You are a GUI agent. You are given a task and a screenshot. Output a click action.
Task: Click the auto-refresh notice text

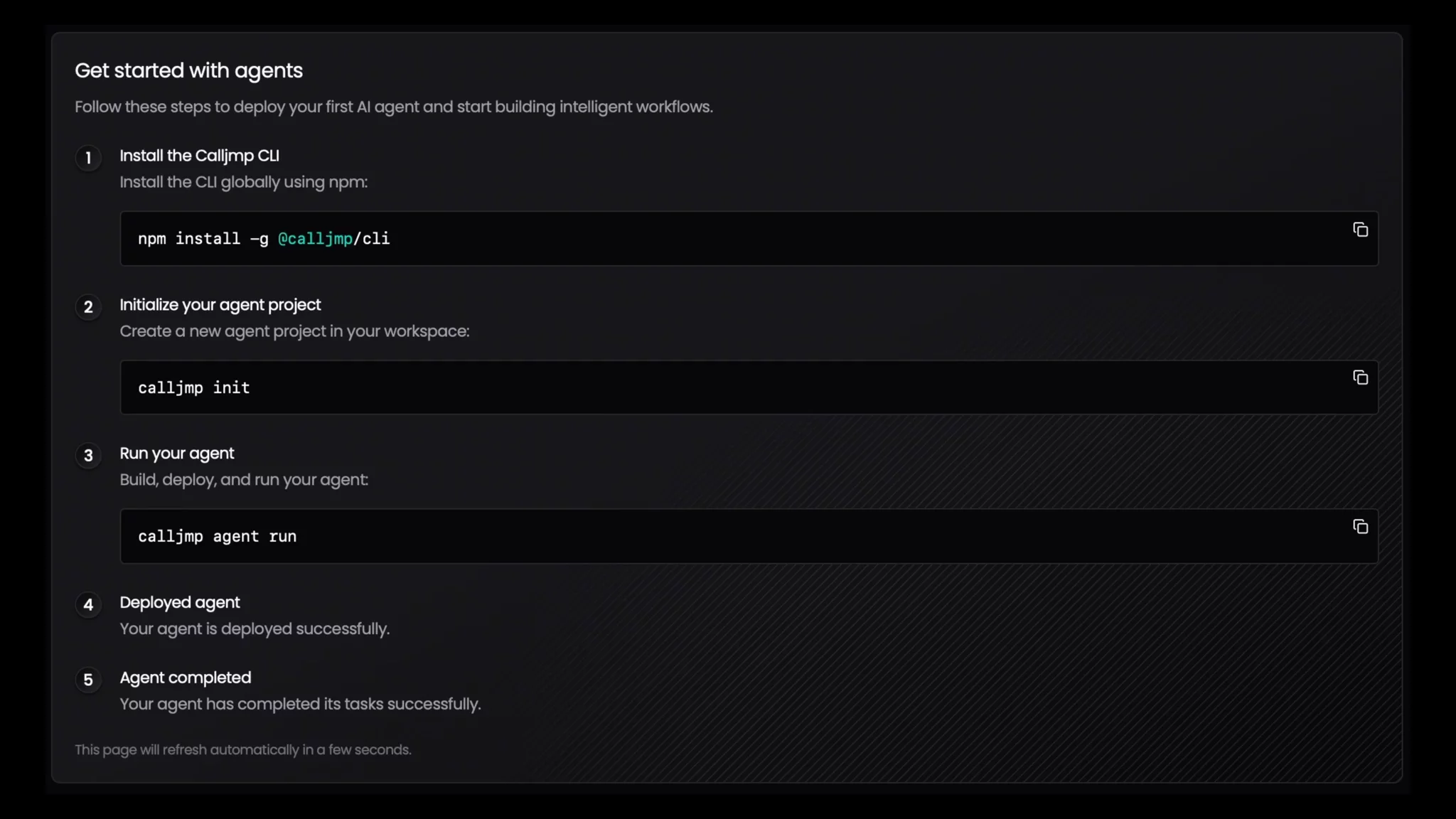tap(242, 750)
